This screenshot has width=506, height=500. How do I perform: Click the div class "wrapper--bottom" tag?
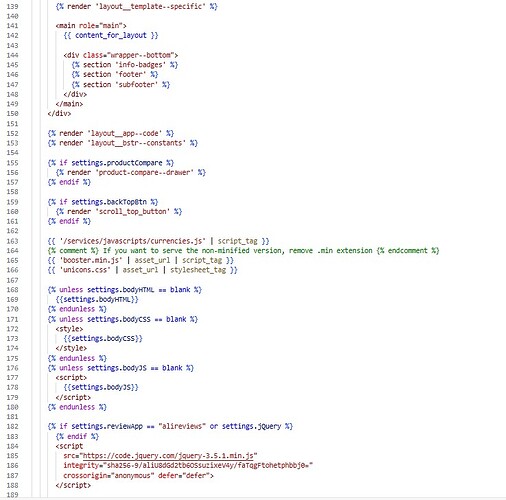(121, 55)
